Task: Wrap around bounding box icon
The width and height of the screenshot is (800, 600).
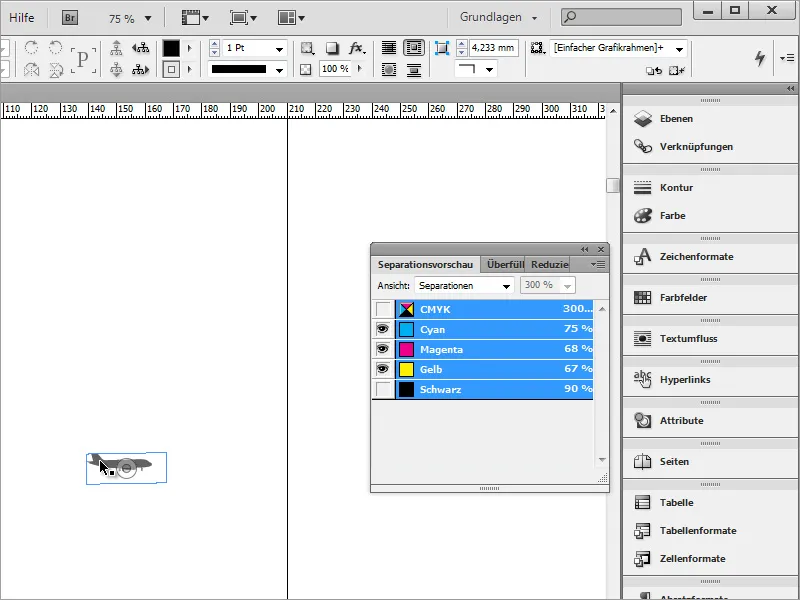Action: [x=414, y=48]
